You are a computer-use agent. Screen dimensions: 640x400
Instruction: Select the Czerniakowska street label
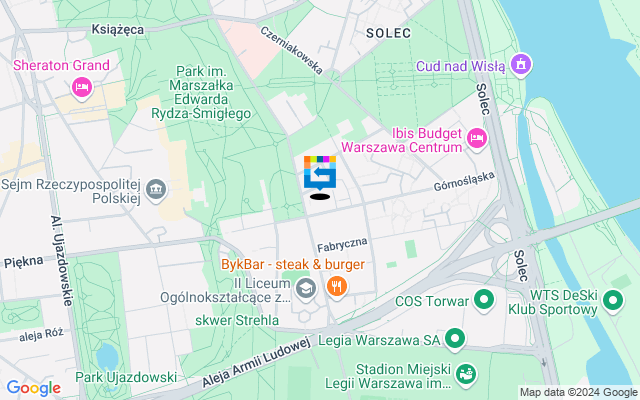click(x=292, y=50)
